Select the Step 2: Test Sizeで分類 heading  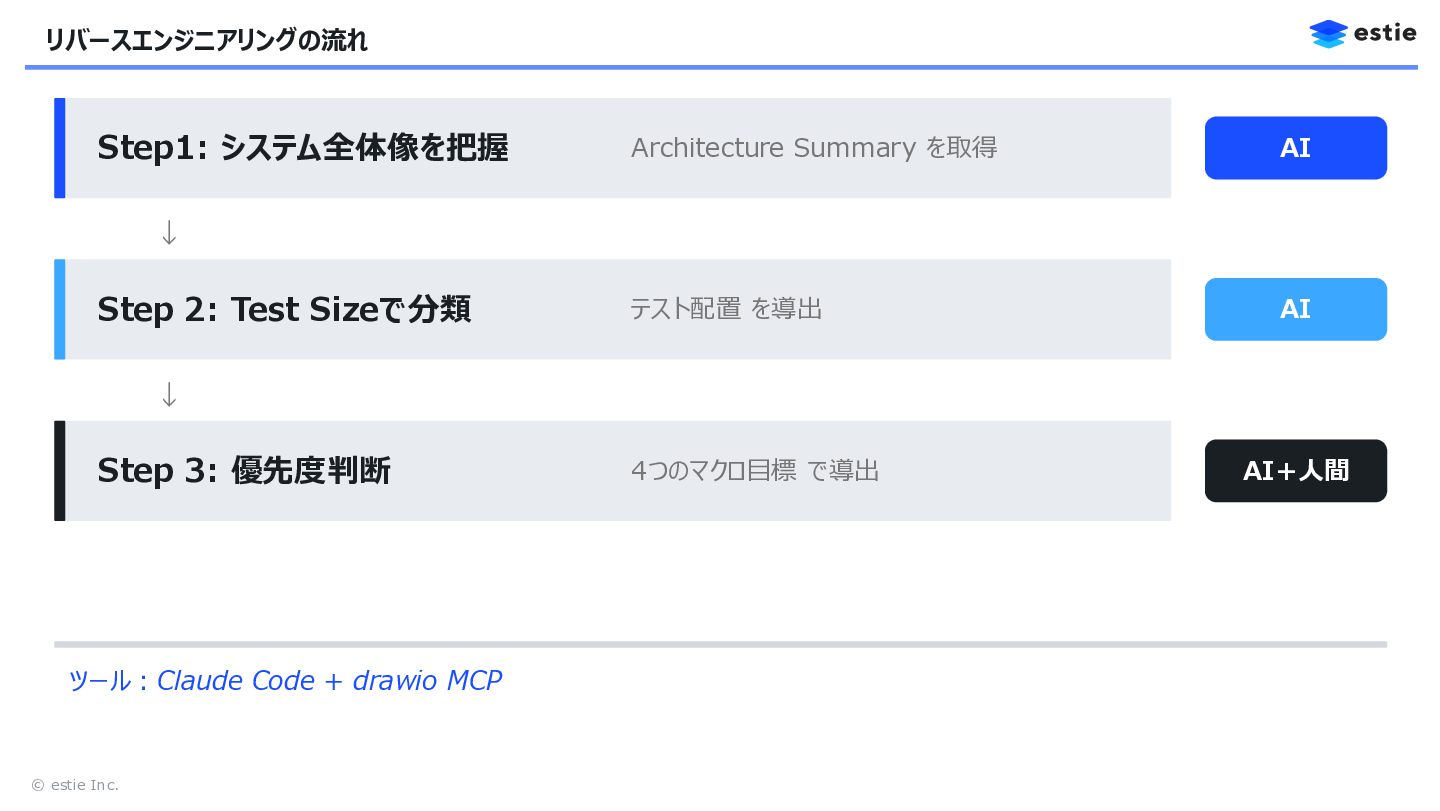(x=284, y=309)
